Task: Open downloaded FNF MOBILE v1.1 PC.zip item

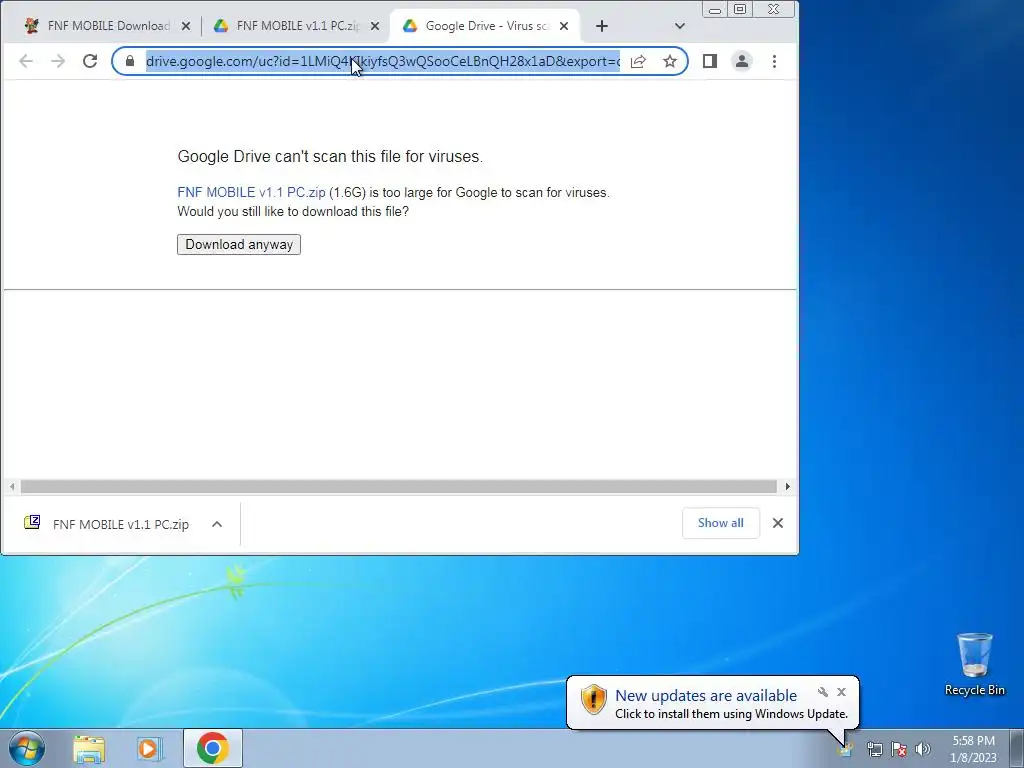Action: [107, 524]
